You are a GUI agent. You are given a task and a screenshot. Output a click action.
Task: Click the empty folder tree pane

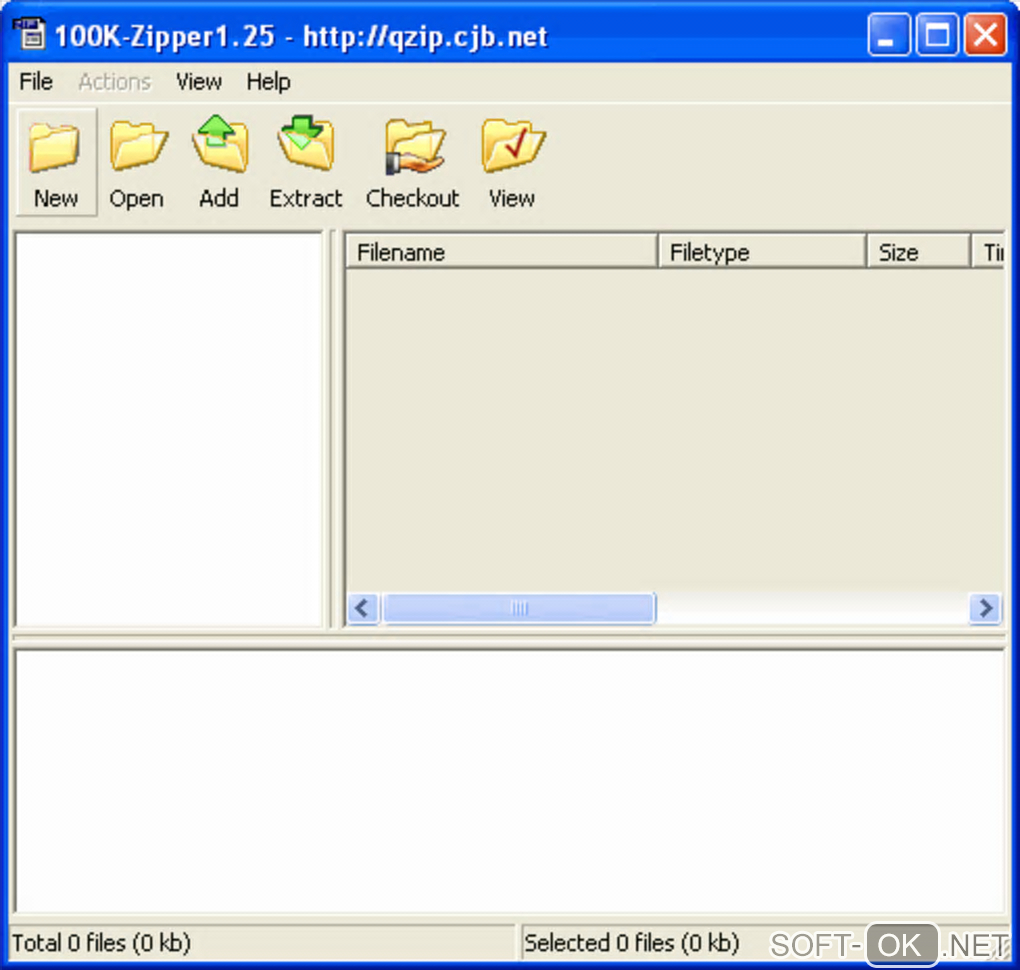[169, 429]
